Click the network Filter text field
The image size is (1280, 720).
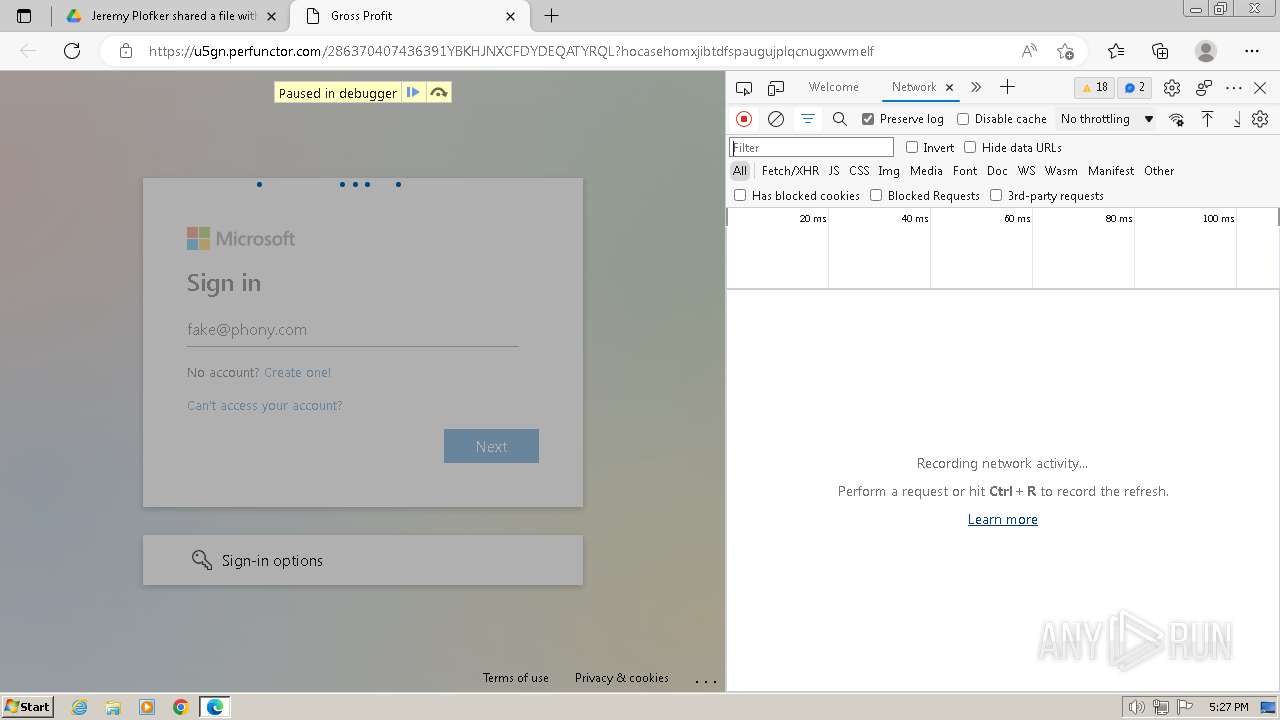(812, 147)
